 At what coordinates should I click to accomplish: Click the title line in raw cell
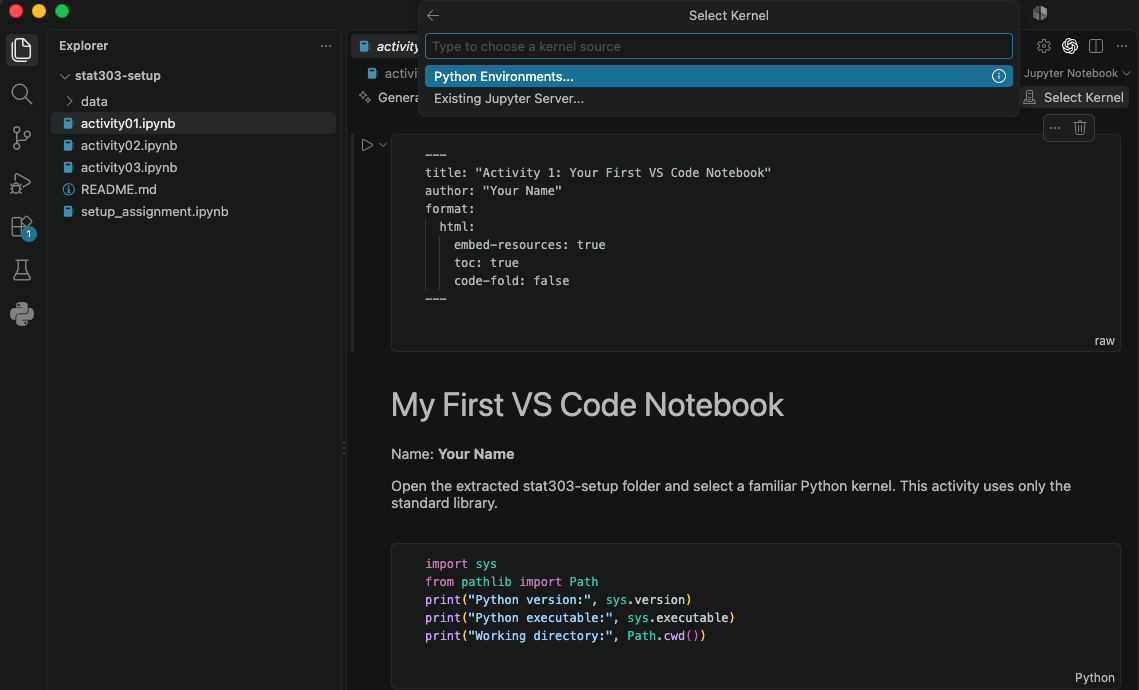[x=598, y=173]
